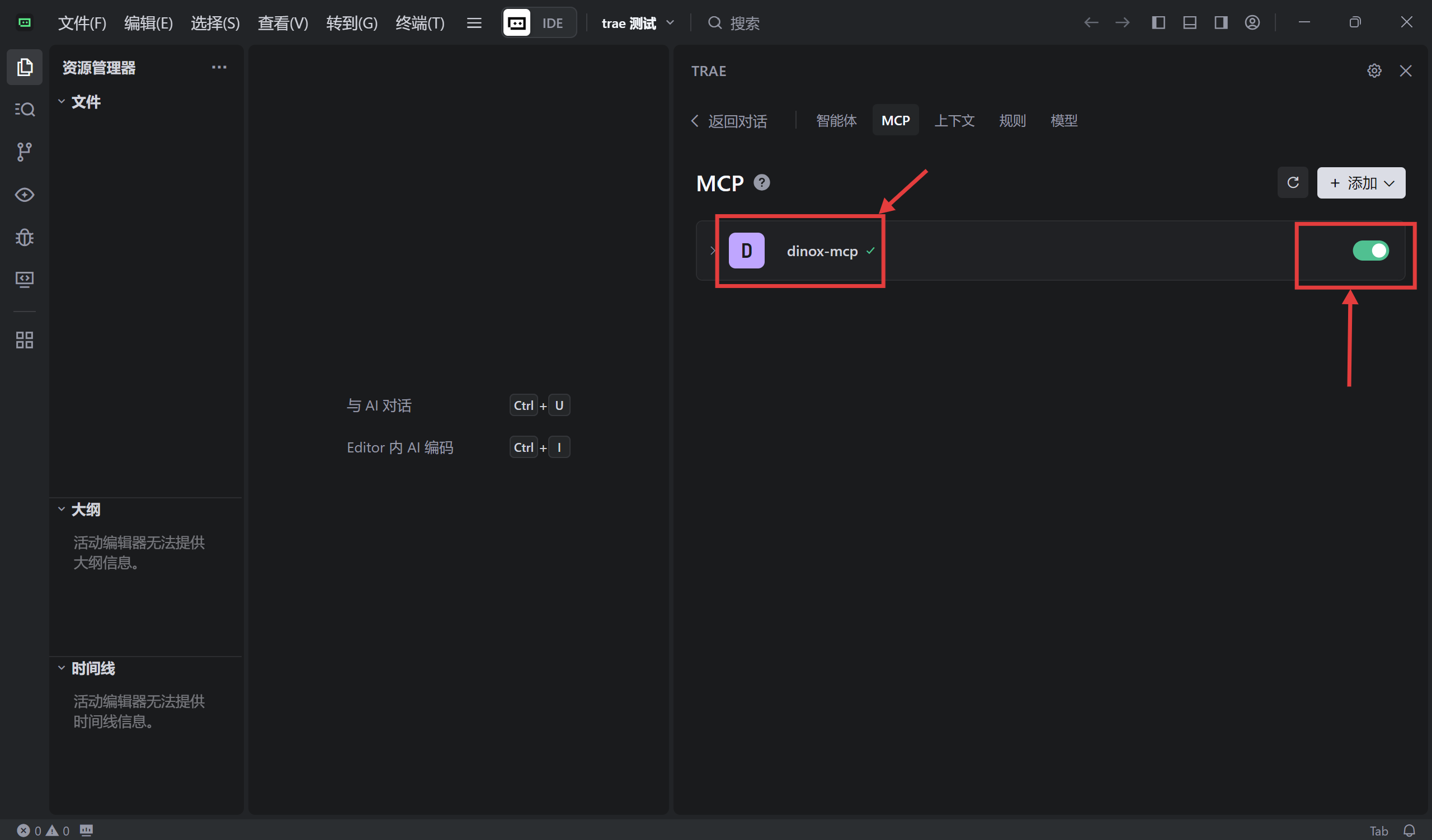Toggle primary side bar layout icon
Image resolution: width=1432 pixels, height=840 pixels.
1158,23
